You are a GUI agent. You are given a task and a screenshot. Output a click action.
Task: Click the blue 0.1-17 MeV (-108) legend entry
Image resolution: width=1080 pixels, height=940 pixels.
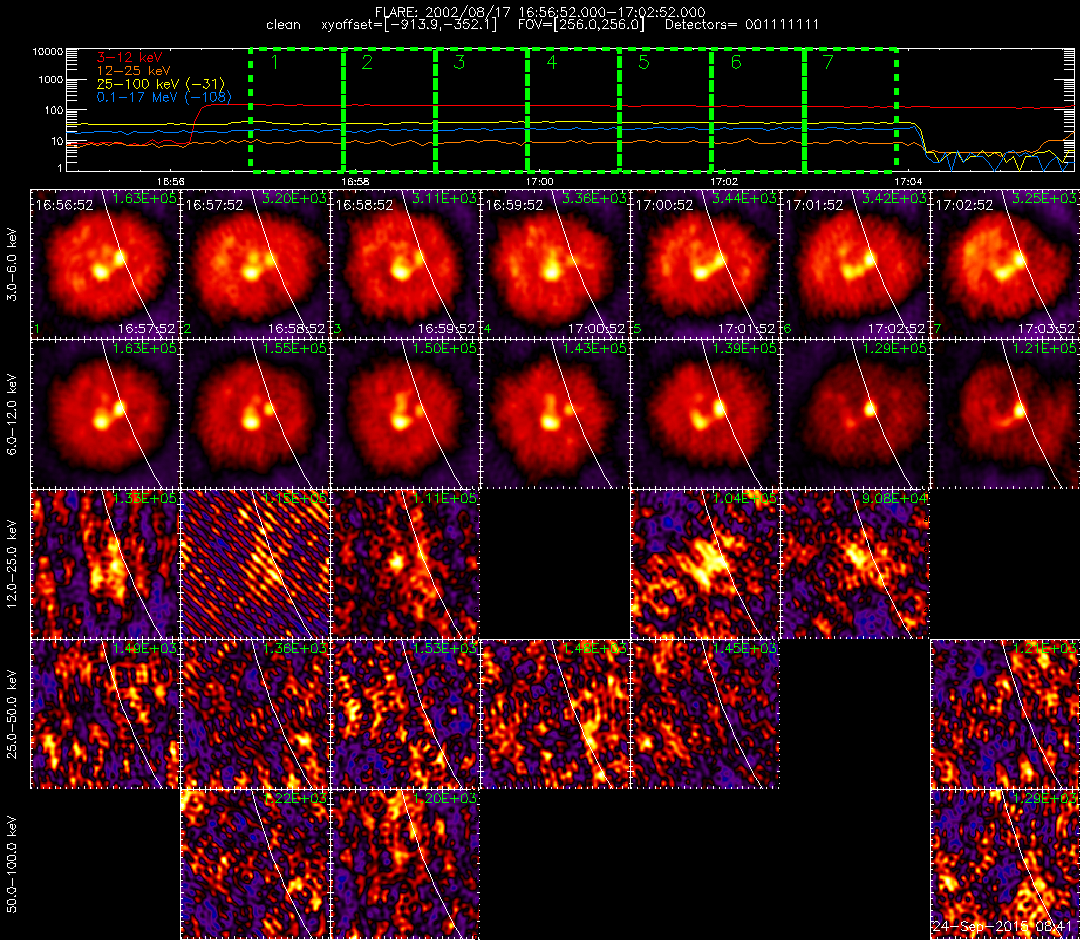[x=164, y=97]
